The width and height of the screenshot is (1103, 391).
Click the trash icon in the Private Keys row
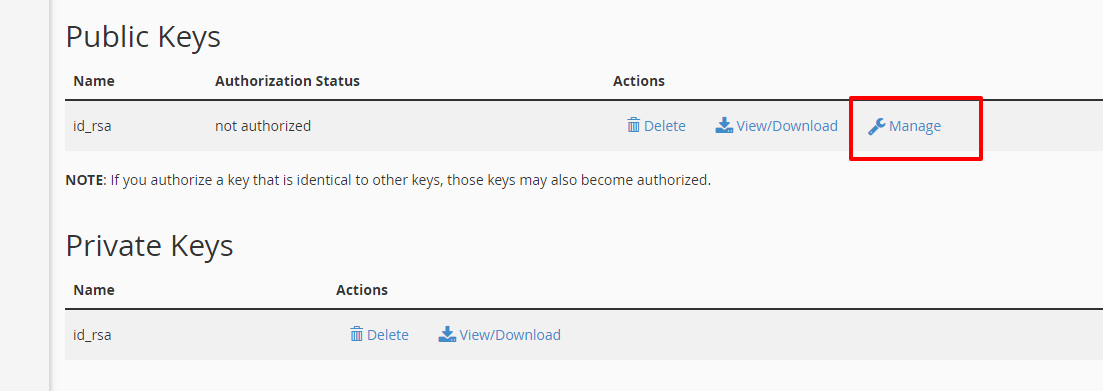357,334
